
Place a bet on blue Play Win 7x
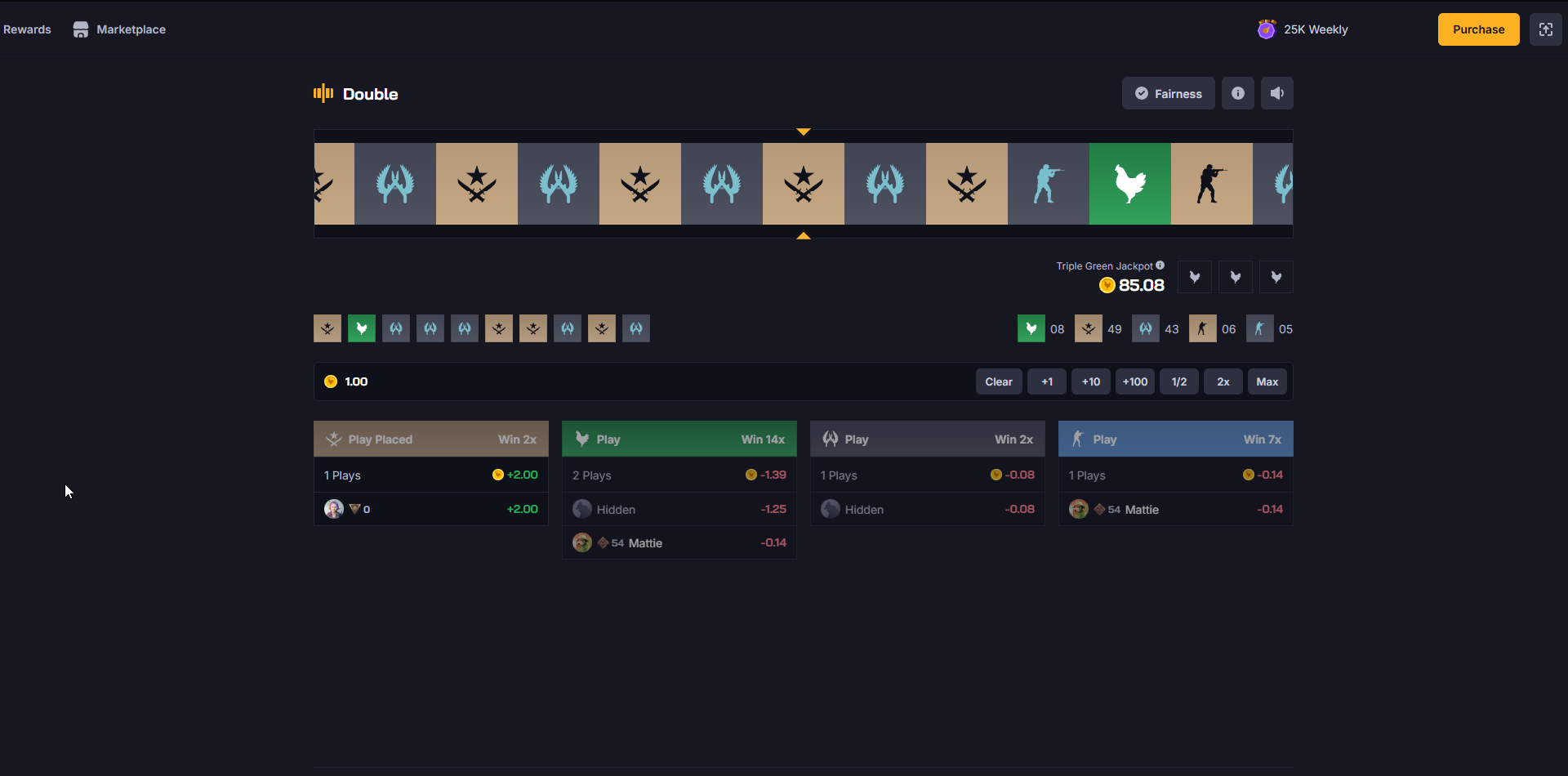click(1176, 439)
